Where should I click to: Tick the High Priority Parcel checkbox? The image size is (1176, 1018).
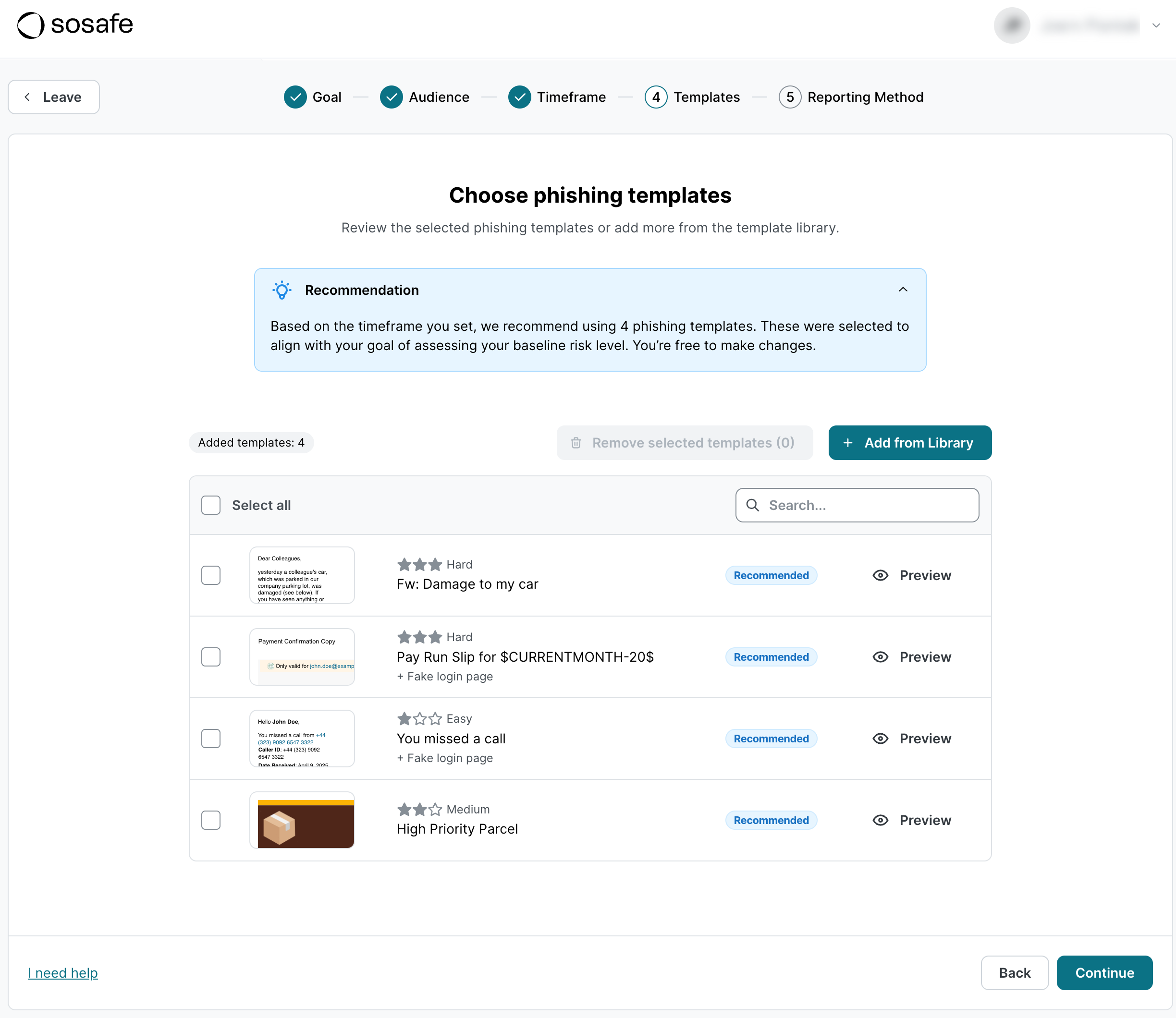tap(211, 820)
